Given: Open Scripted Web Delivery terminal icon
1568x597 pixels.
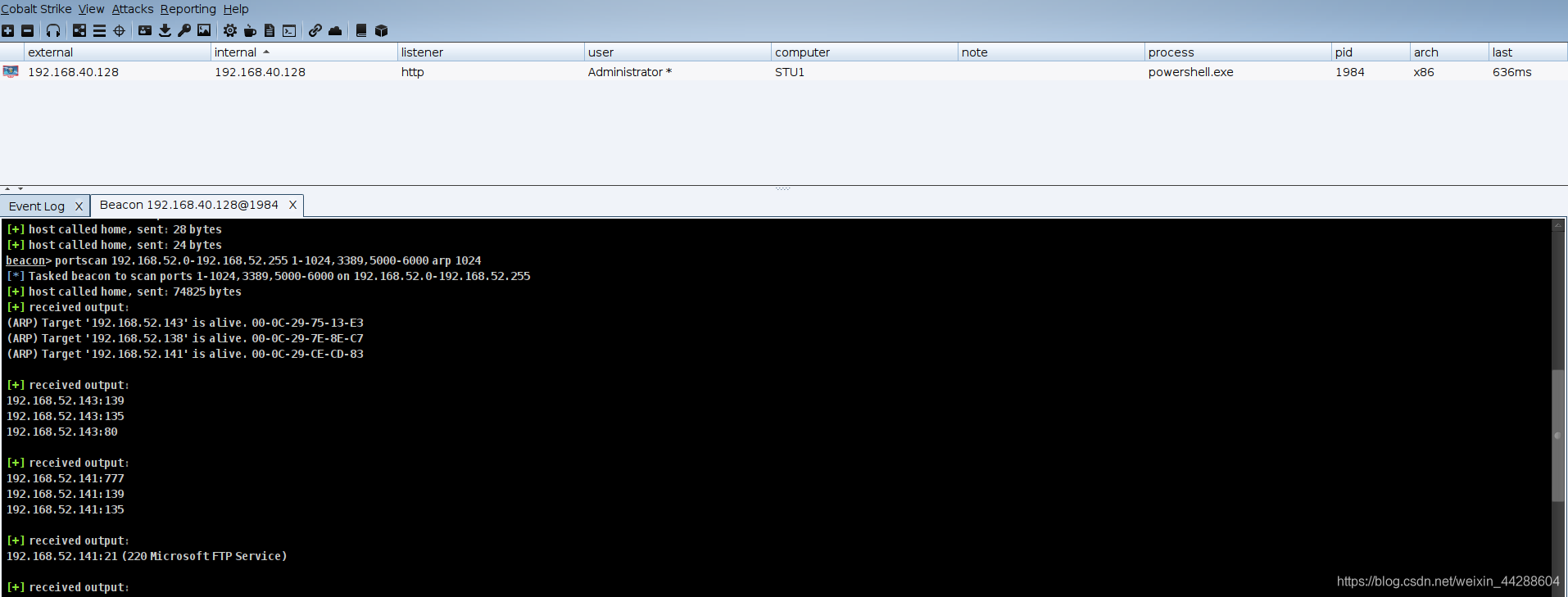Looking at the screenshot, I should (x=289, y=30).
